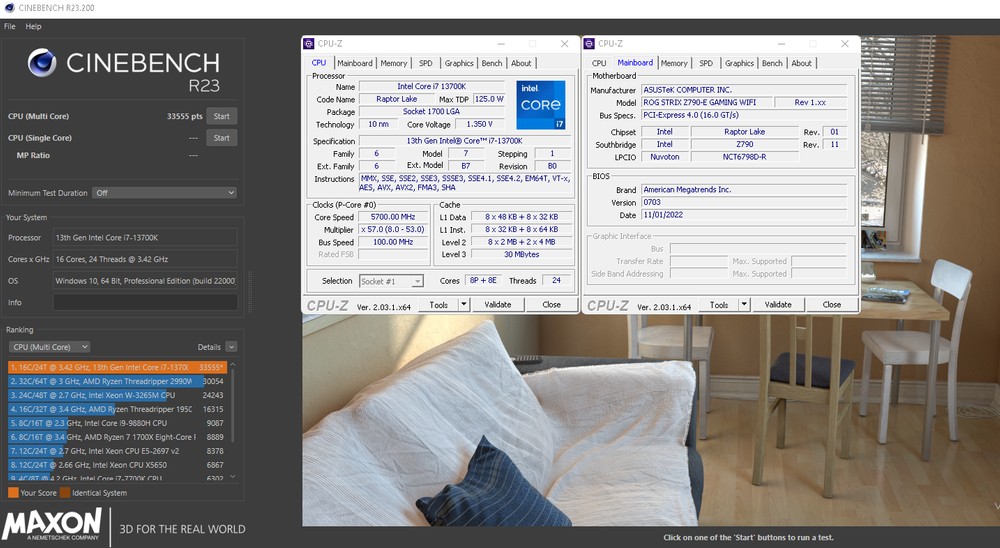The image size is (1000, 548).
Task: Switch to Bench tab in left CPU-Z
Action: tap(492, 63)
